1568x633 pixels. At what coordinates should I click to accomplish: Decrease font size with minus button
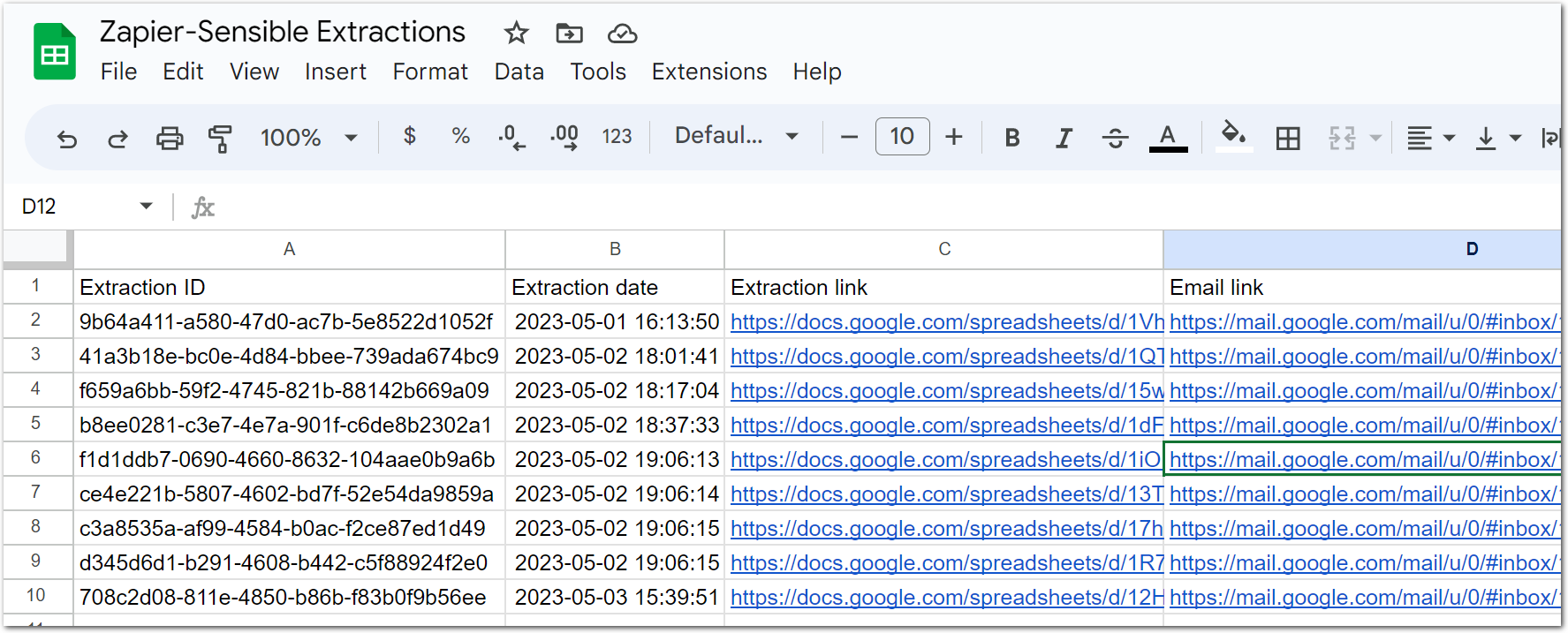[x=849, y=137]
